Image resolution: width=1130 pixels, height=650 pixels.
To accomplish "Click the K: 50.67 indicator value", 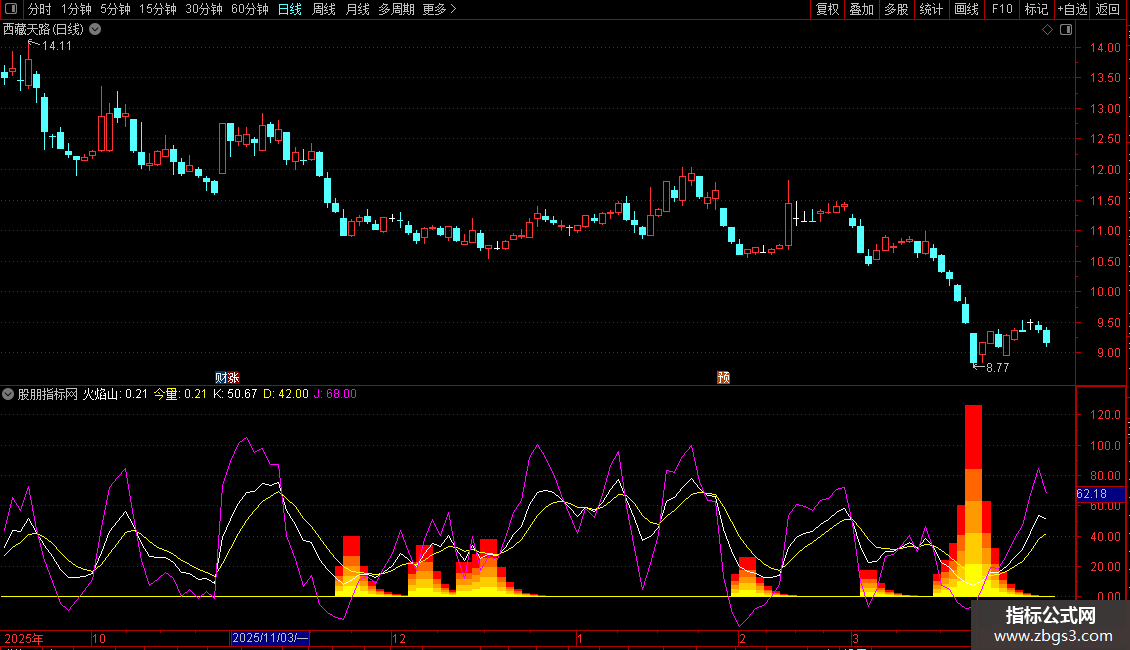I will [235, 394].
